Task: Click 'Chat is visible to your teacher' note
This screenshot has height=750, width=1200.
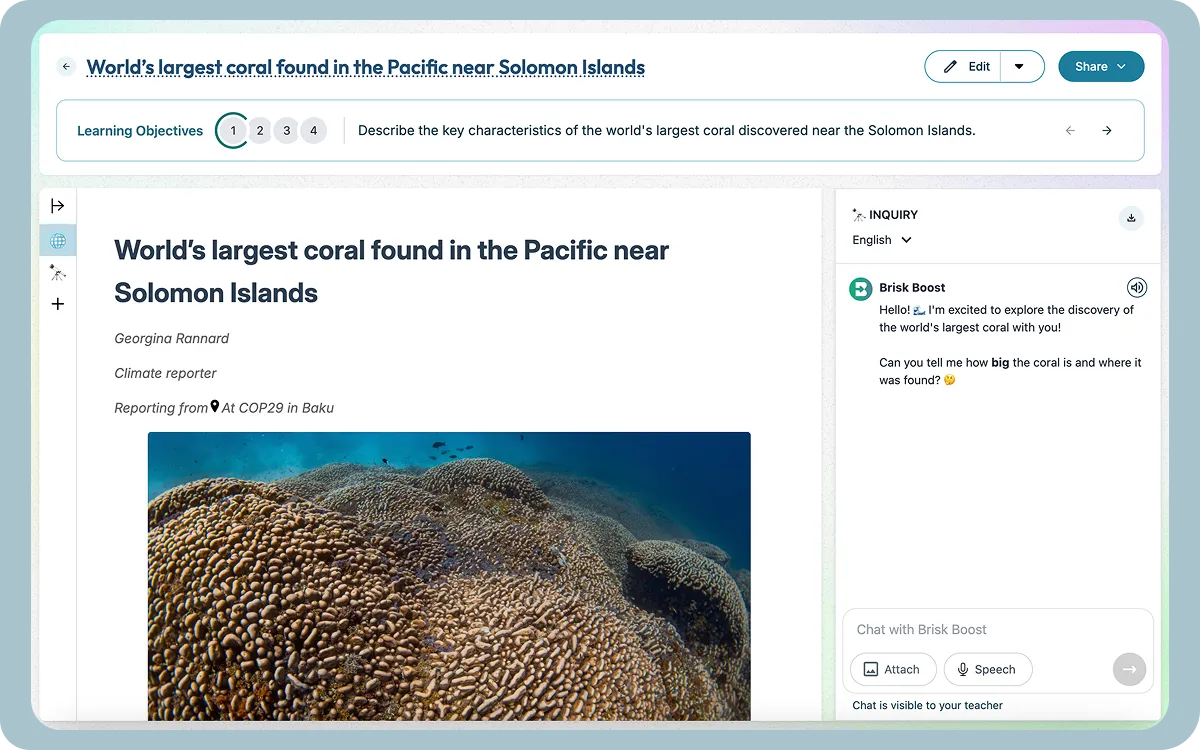Action: click(x=928, y=705)
